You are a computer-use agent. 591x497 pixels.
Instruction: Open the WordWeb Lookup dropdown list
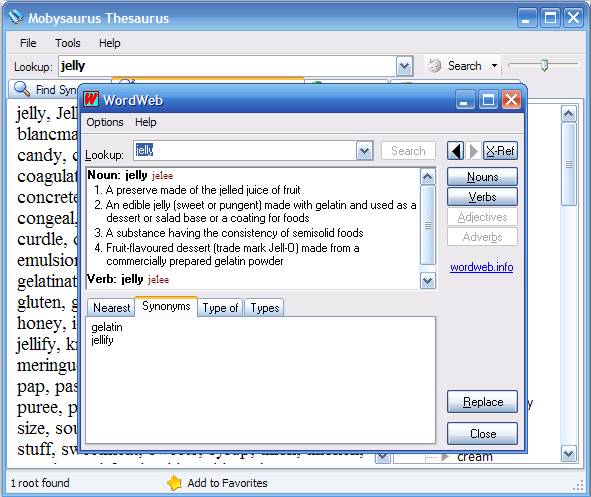[364, 151]
